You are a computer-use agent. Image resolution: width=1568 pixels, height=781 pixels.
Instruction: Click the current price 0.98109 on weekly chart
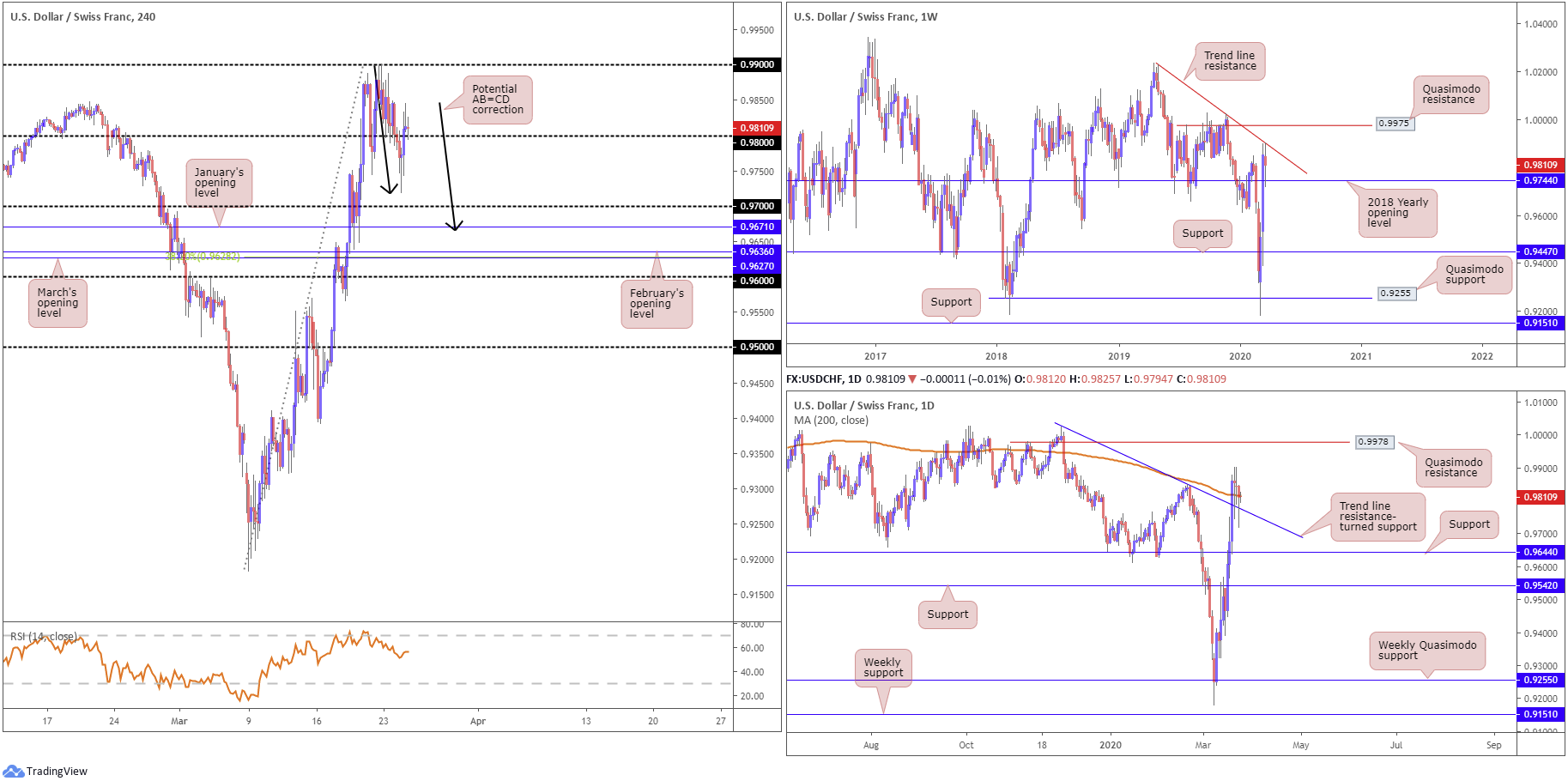[x=1540, y=165]
